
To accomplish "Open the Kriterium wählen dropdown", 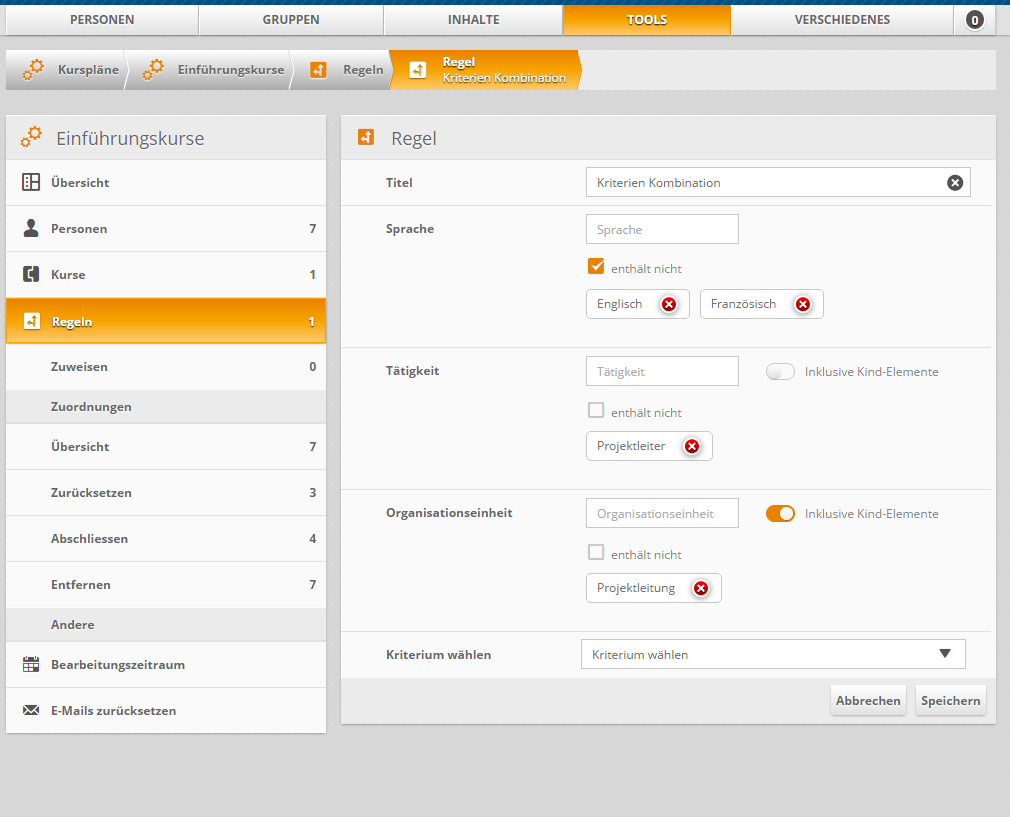I will click(772, 654).
